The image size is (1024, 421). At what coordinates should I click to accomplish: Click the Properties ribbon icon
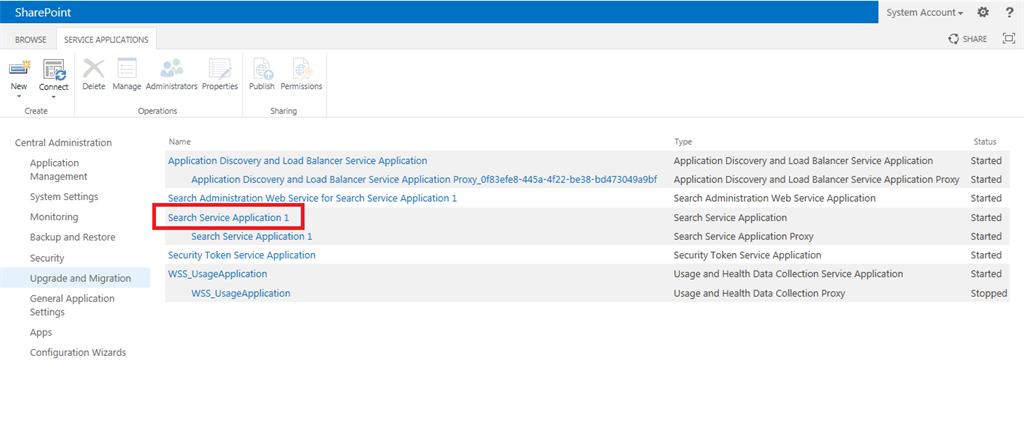click(220, 69)
